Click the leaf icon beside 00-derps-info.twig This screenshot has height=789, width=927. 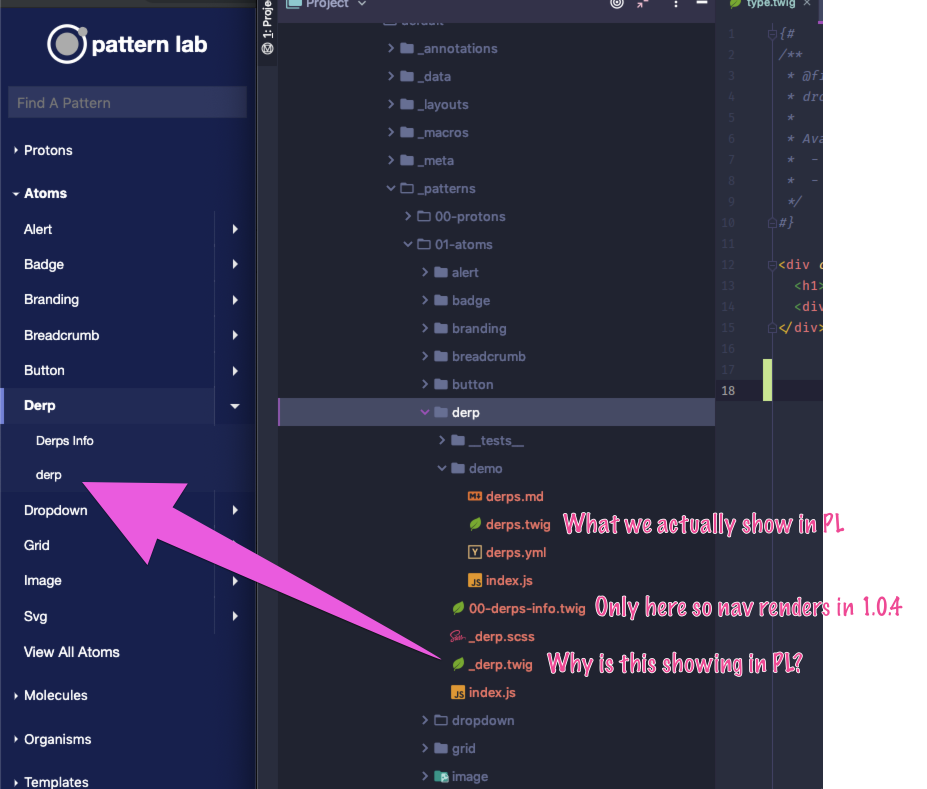(457, 608)
